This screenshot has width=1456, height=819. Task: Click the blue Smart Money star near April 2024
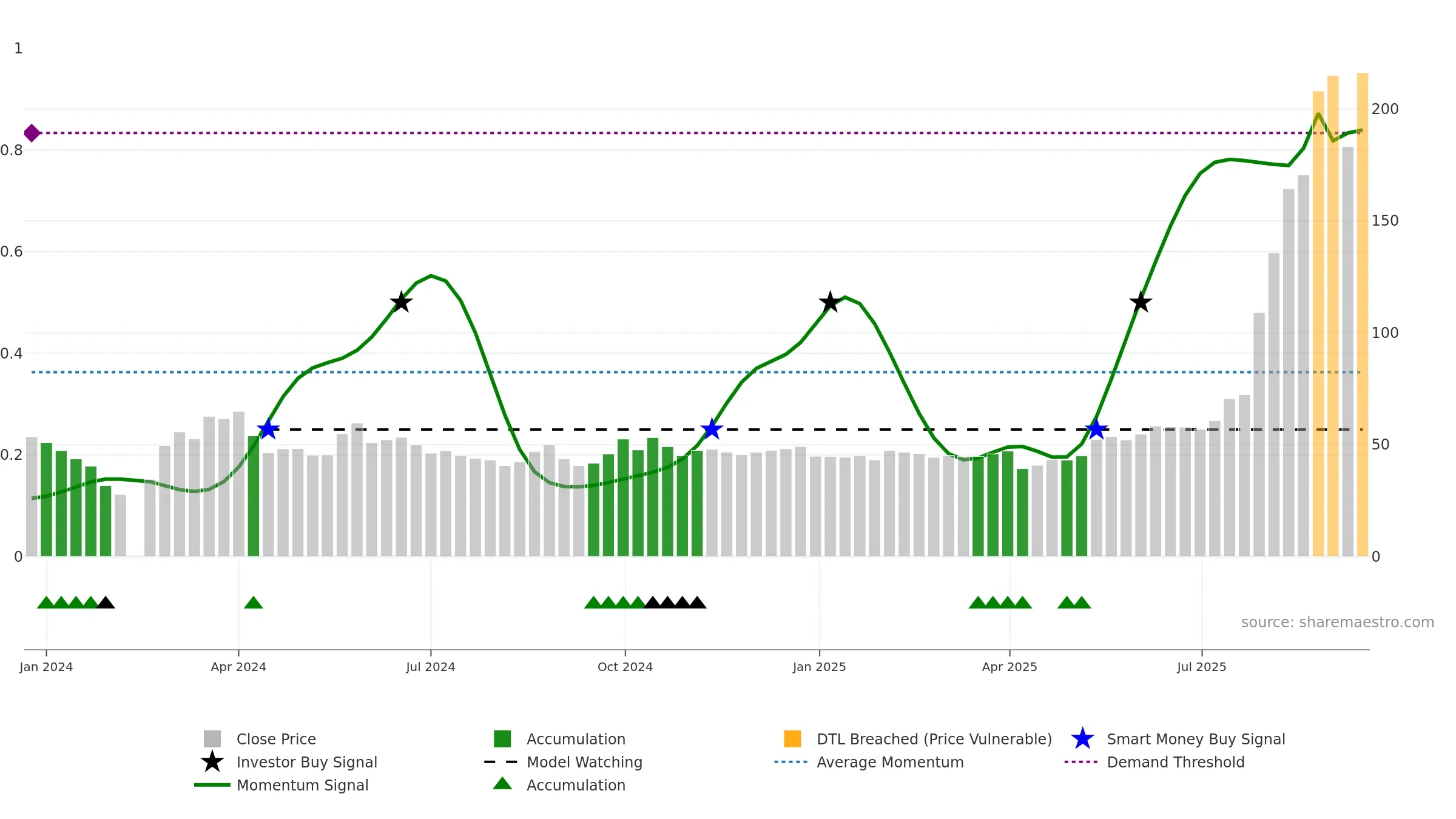point(268,430)
